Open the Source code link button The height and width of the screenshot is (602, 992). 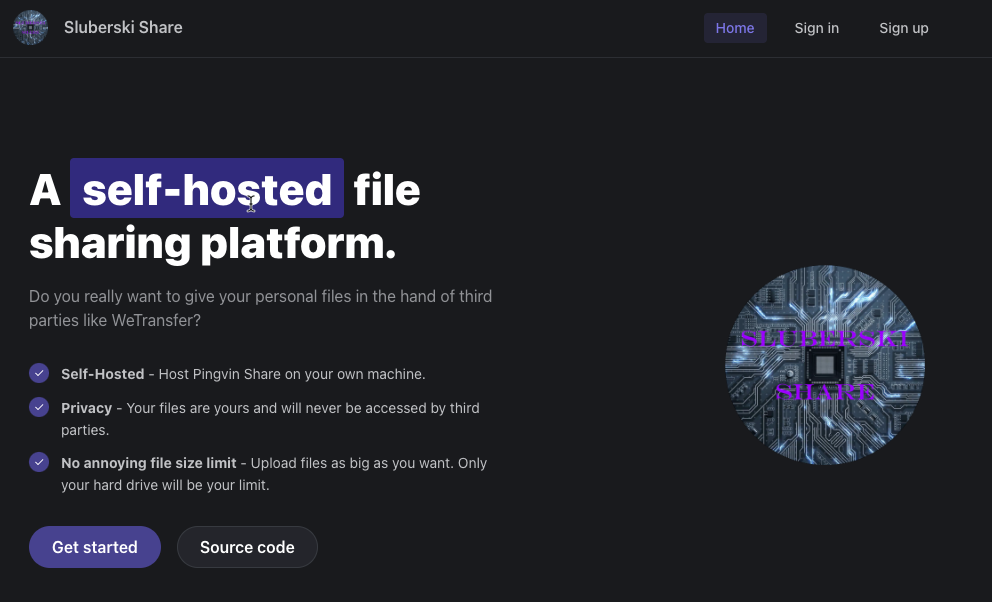(x=247, y=547)
